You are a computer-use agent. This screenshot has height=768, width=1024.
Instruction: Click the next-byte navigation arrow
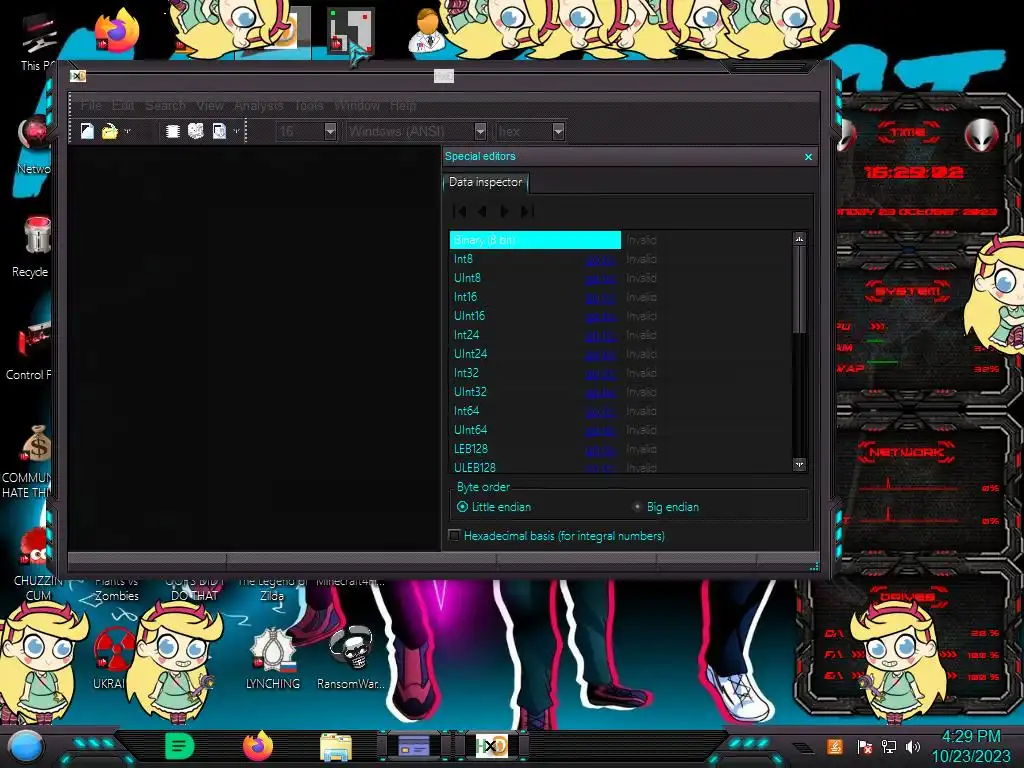tap(504, 211)
